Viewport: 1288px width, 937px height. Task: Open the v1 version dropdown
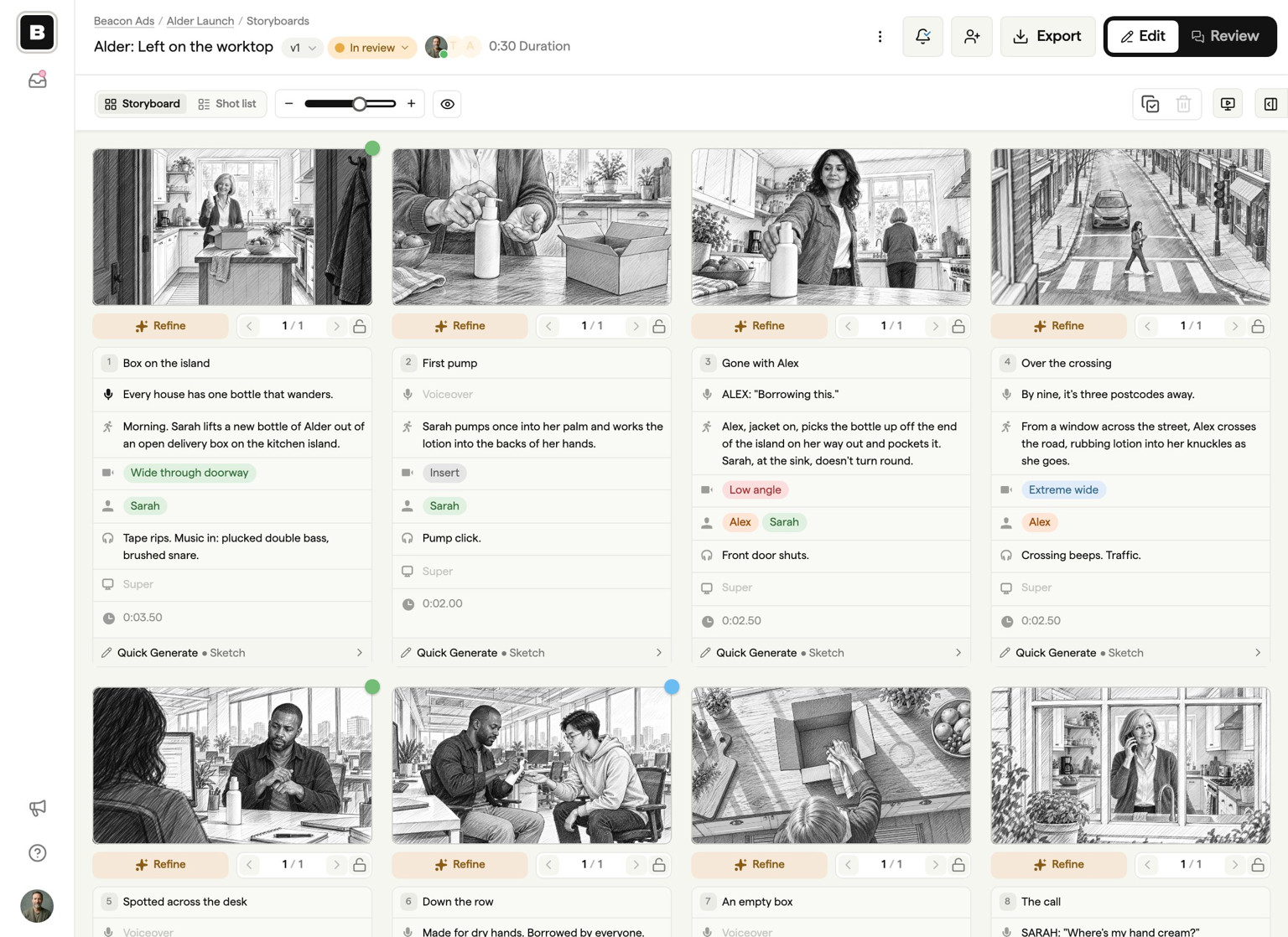(303, 48)
